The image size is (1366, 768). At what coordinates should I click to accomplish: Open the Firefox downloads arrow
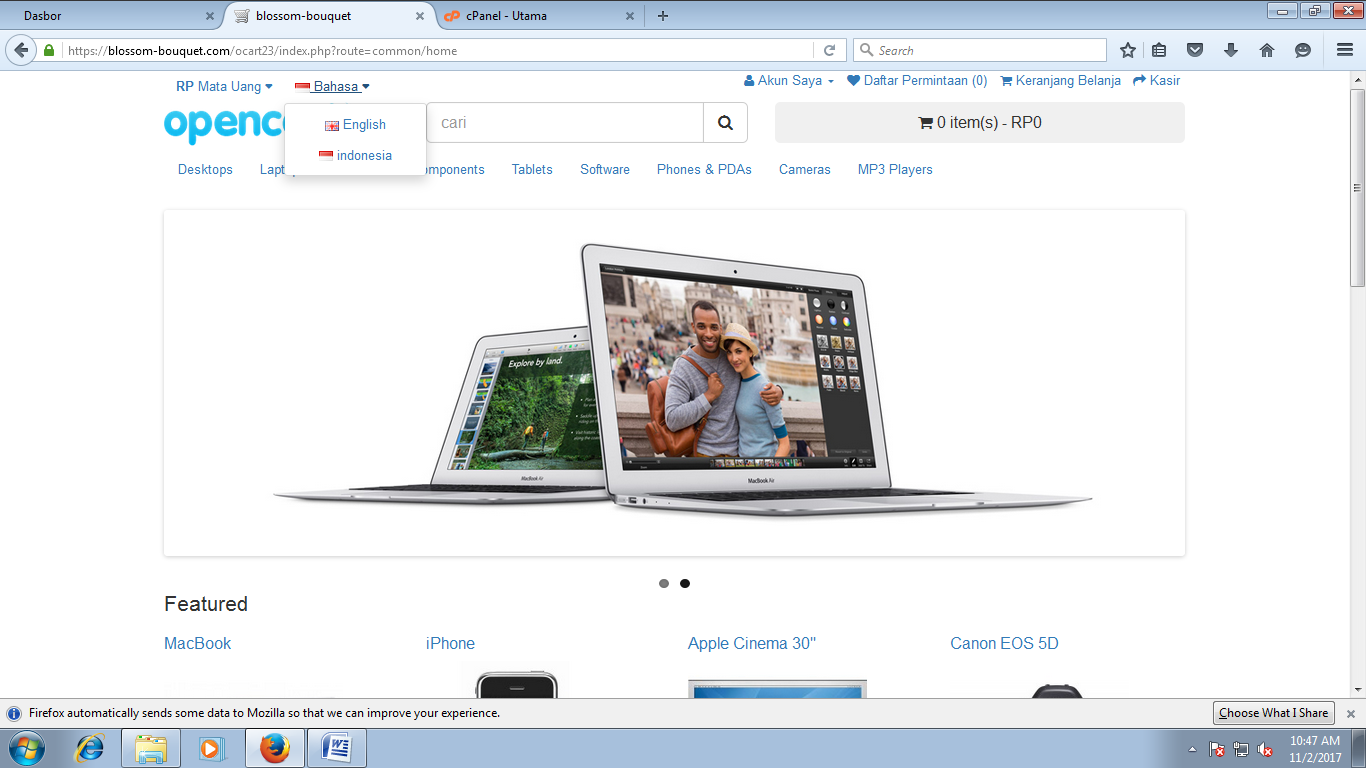(1231, 50)
